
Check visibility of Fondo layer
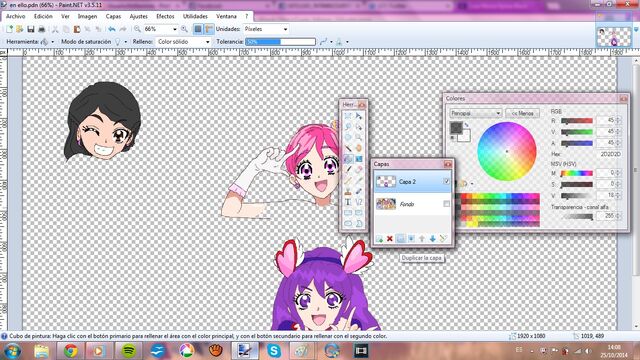(447, 204)
